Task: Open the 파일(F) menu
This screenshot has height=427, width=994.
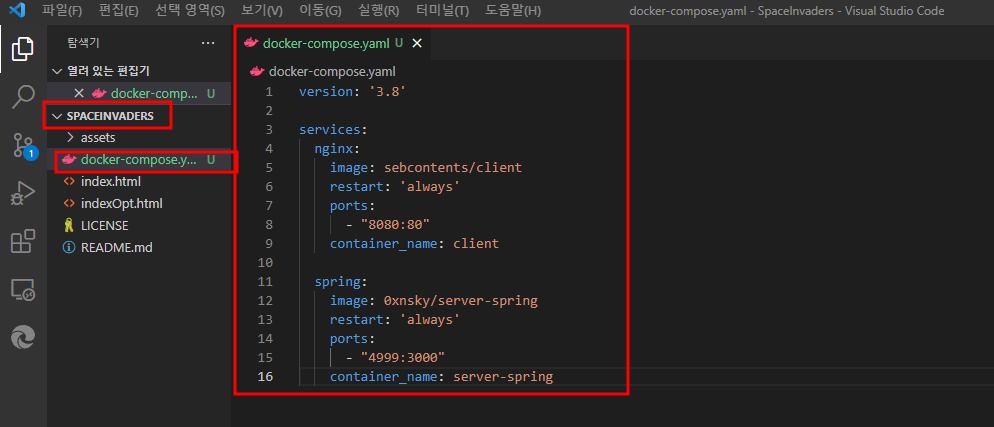Action: 62,11
